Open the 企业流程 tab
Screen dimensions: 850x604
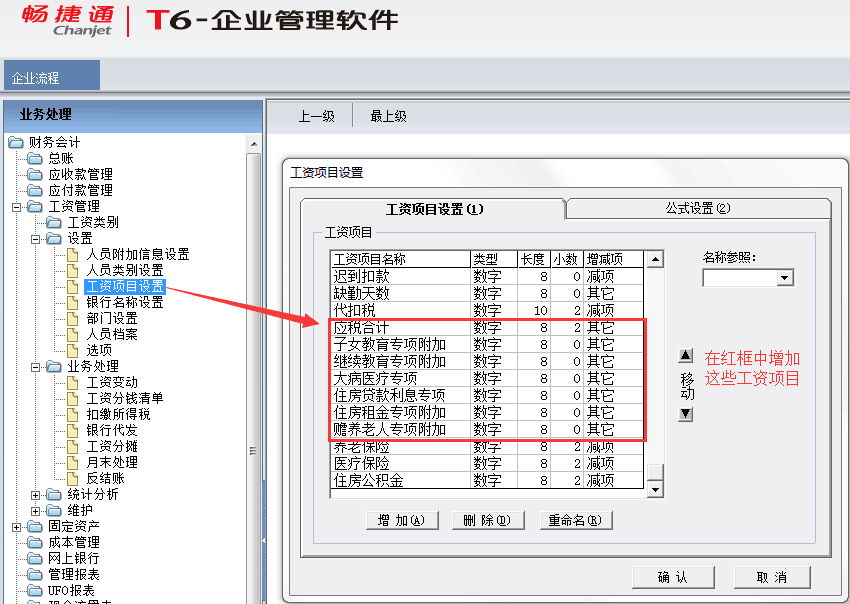click(x=51, y=75)
